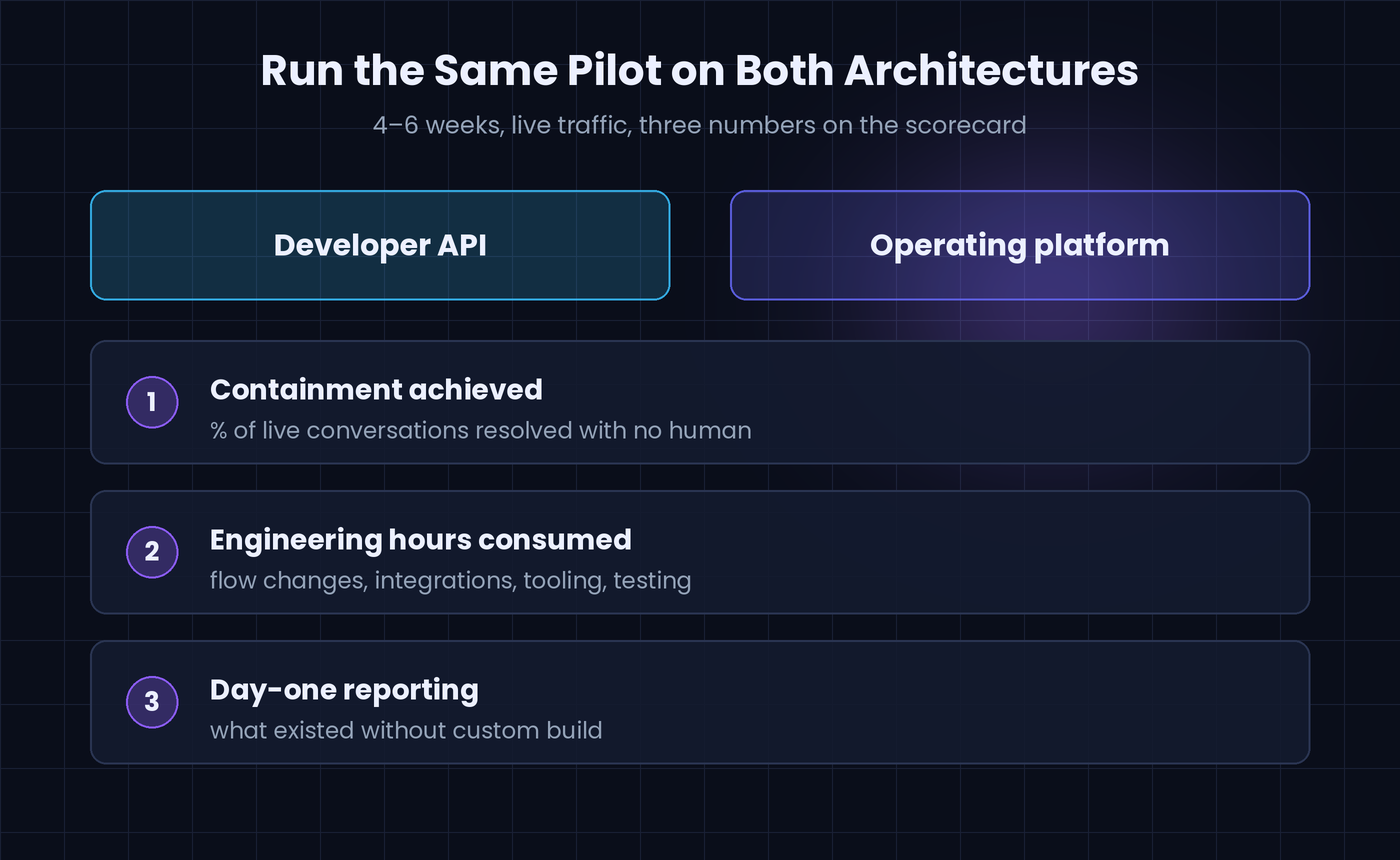Click 'flow changes, integrations, tooling, testing' text

point(450,580)
